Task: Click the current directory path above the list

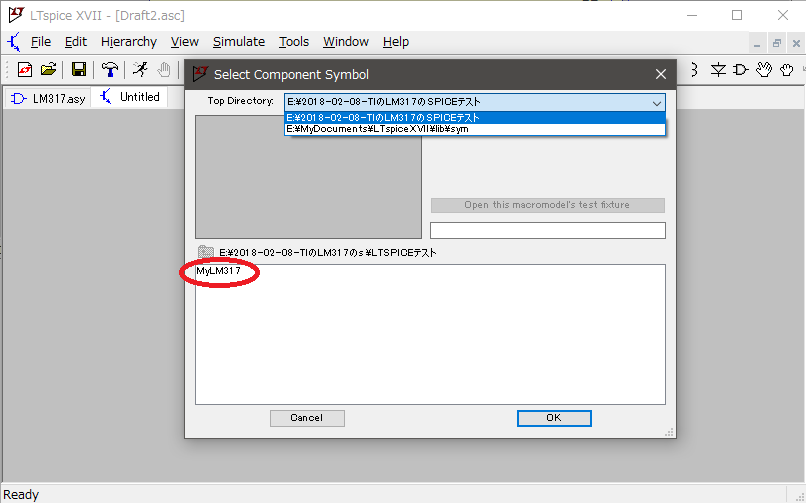Action: click(327, 252)
